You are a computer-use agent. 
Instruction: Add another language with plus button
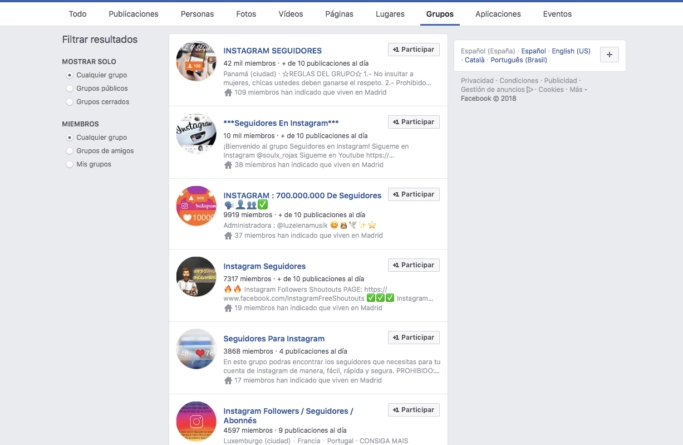click(x=609, y=55)
